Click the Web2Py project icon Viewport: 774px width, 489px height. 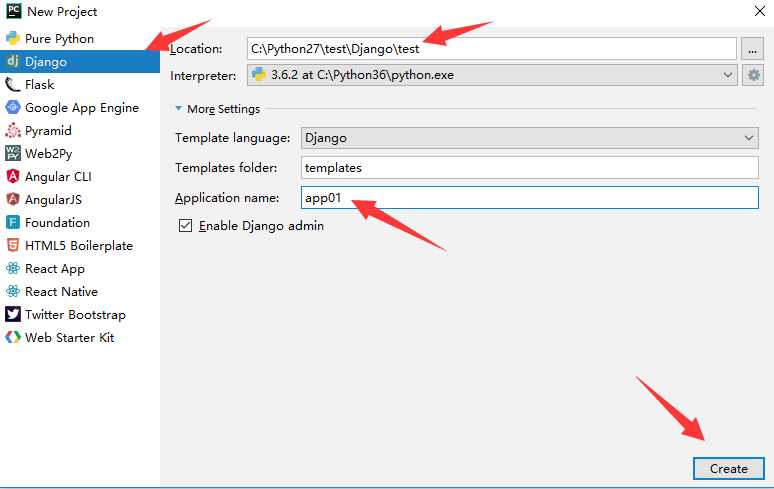point(13,153)
